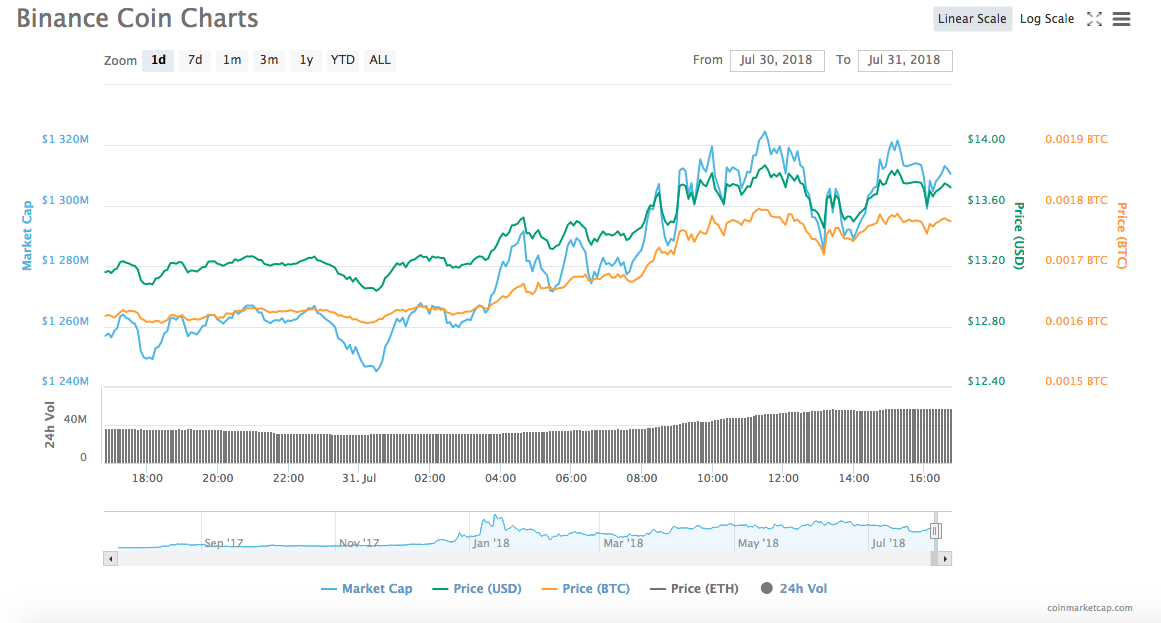The image size is (1161, 623).
Task: Click the 40M volume axis label
Action: 76,419
